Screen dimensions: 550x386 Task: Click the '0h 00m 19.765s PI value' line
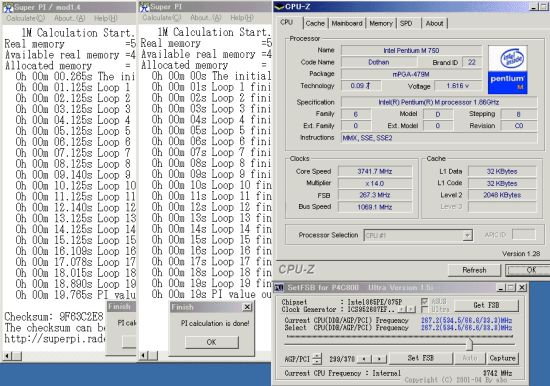(x=75, y=295)
